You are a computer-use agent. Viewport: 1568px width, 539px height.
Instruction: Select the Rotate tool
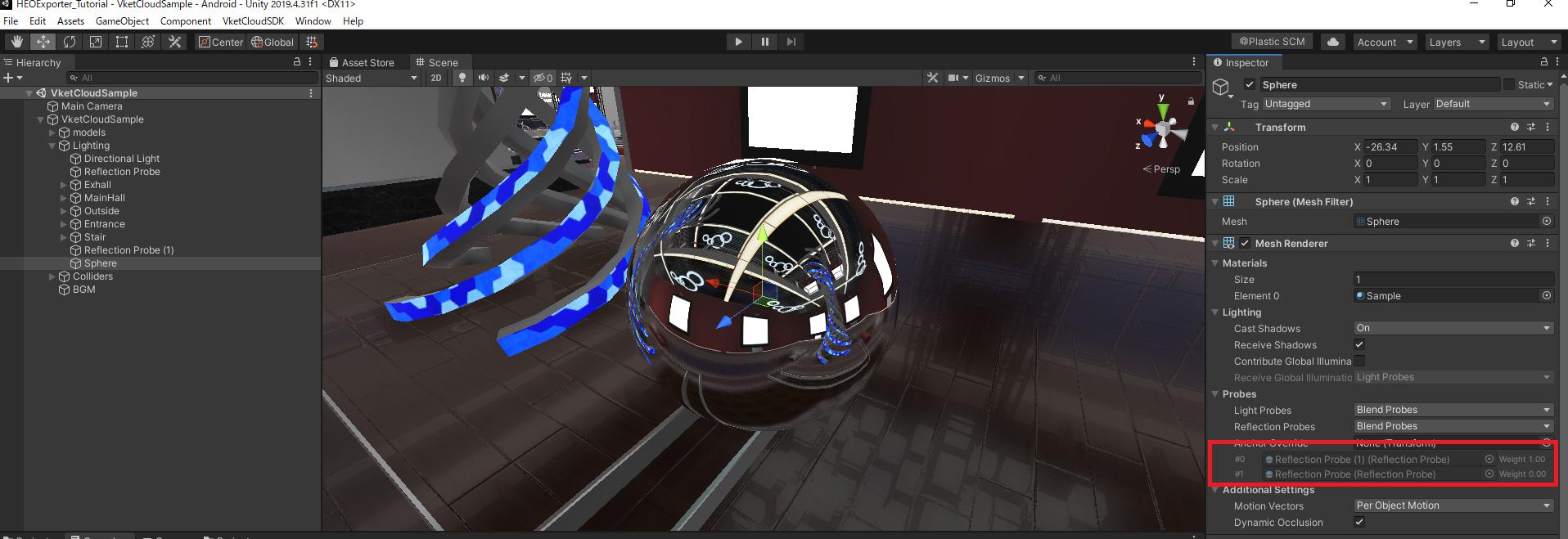coord(70,42)
